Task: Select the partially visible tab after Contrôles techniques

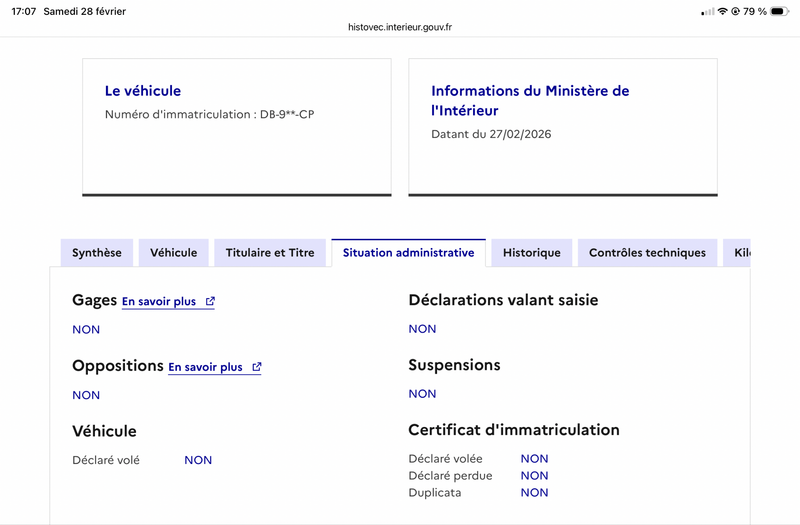Action: [x=739, y=253]
